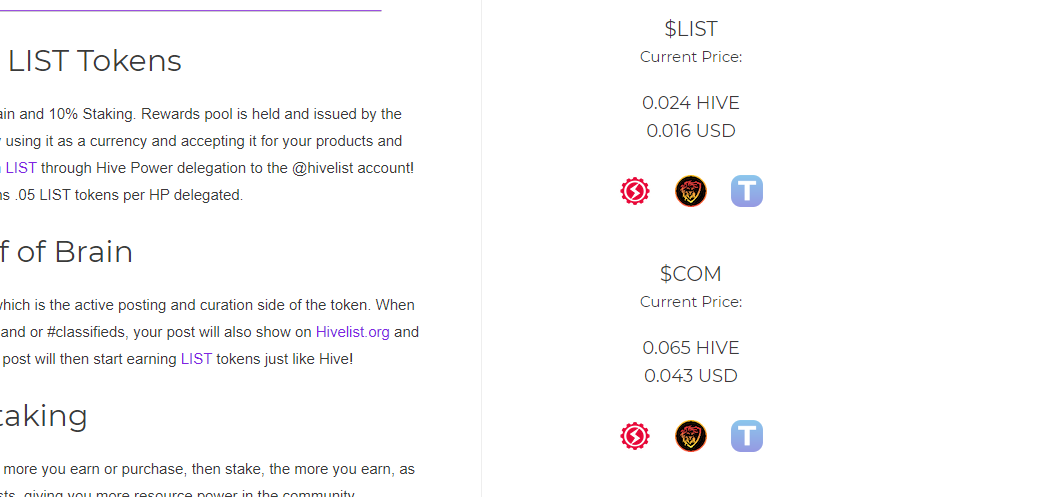Open the Tribaldex T icon under $LIST

pyautogui.click(x=746, y=191)
